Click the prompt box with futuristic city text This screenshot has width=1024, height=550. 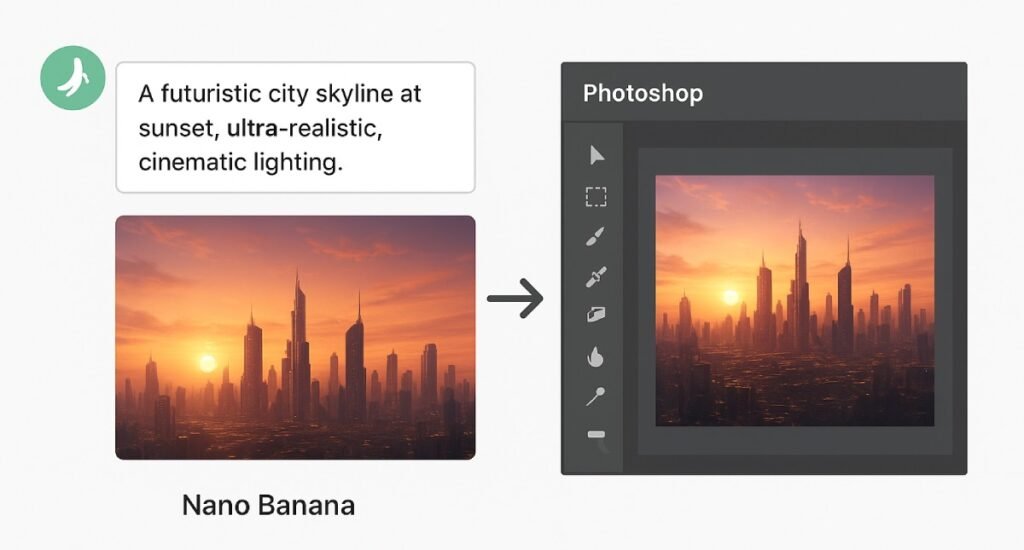295,127
